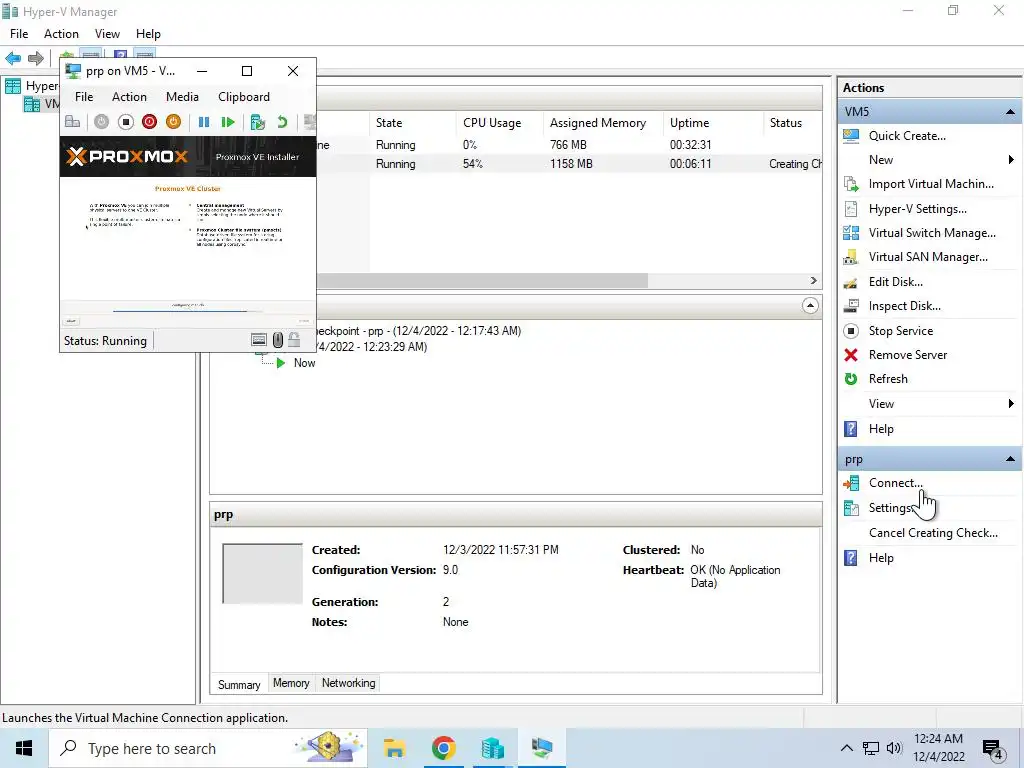Image resolution: width=1024 pixels, height=768 pixels.
Task: Click the keyboard icon in VM status bar
Action: pos(259,340)
